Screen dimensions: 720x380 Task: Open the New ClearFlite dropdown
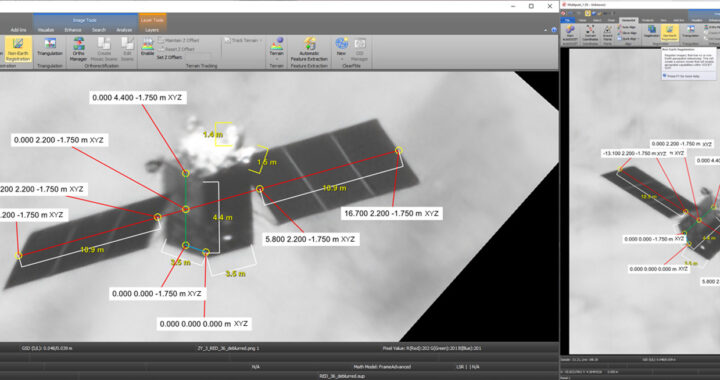[341, 59]
